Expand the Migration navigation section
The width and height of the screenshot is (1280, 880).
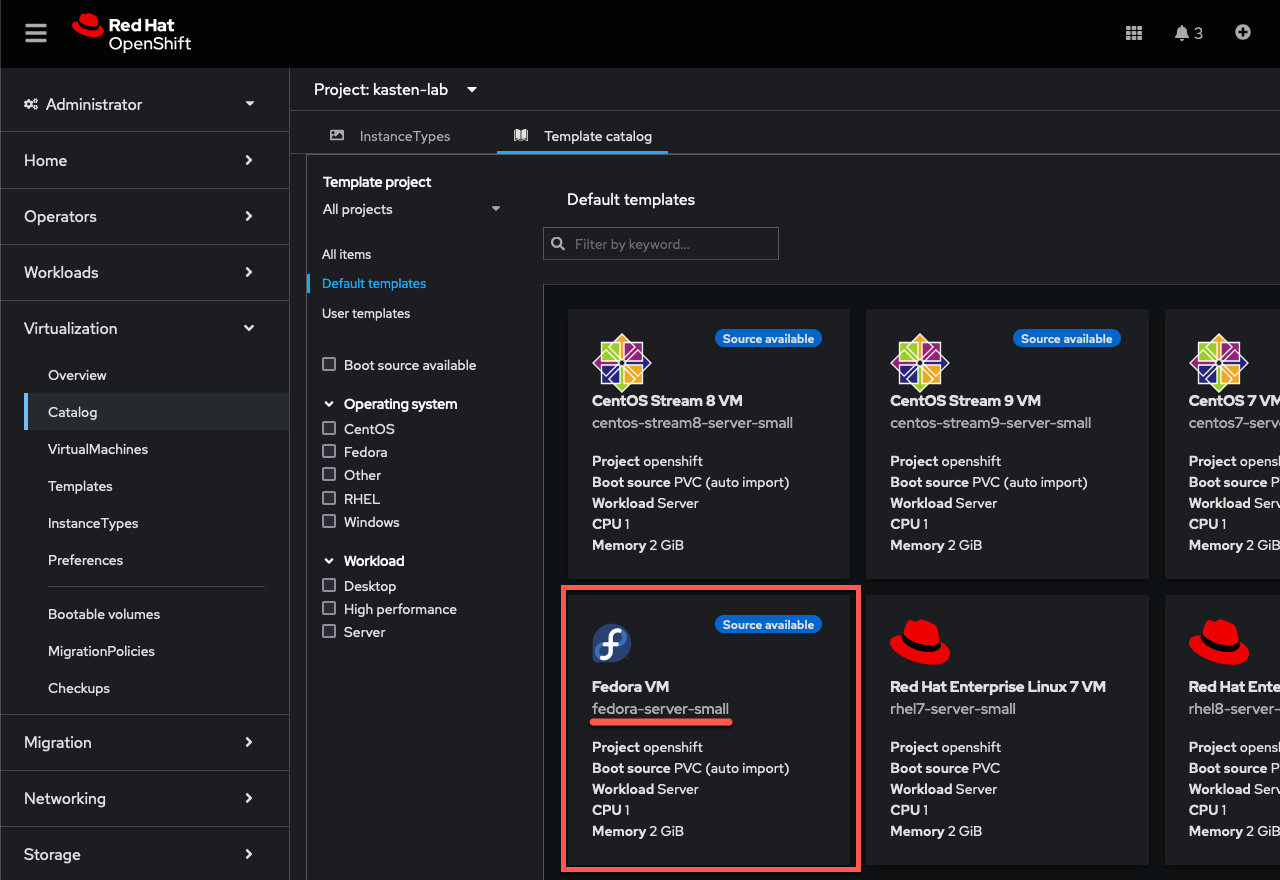[x=145, y=742]
